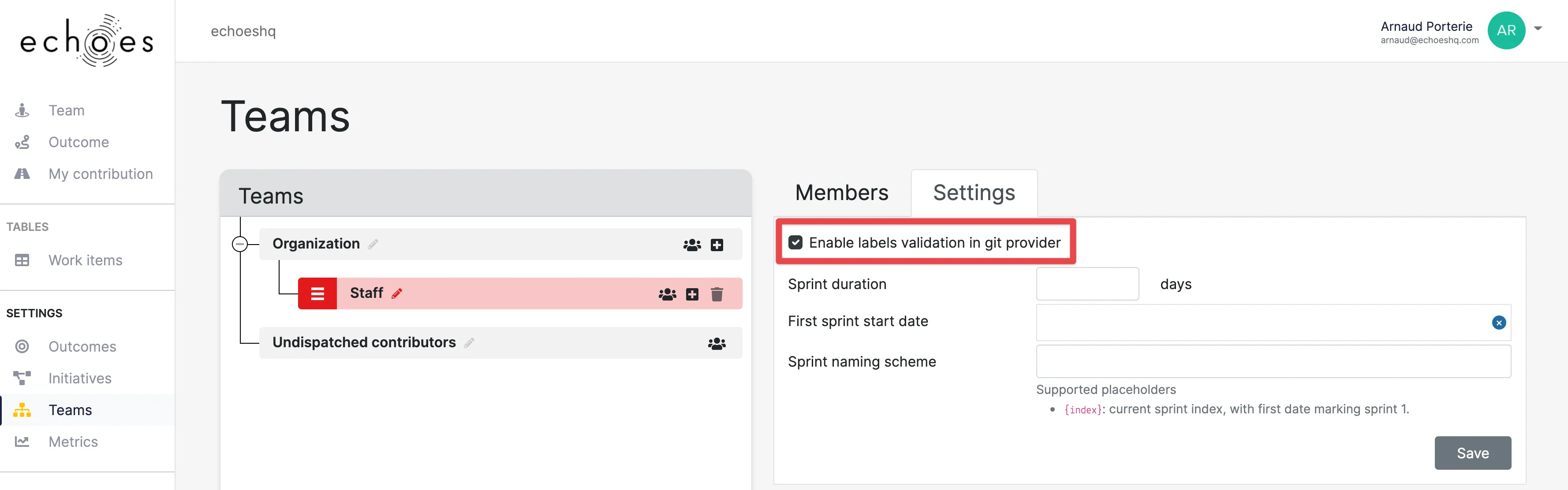Select Teams in settings sidebar
The height and width of the screenshot is (490, 1568).
[70, 410]
